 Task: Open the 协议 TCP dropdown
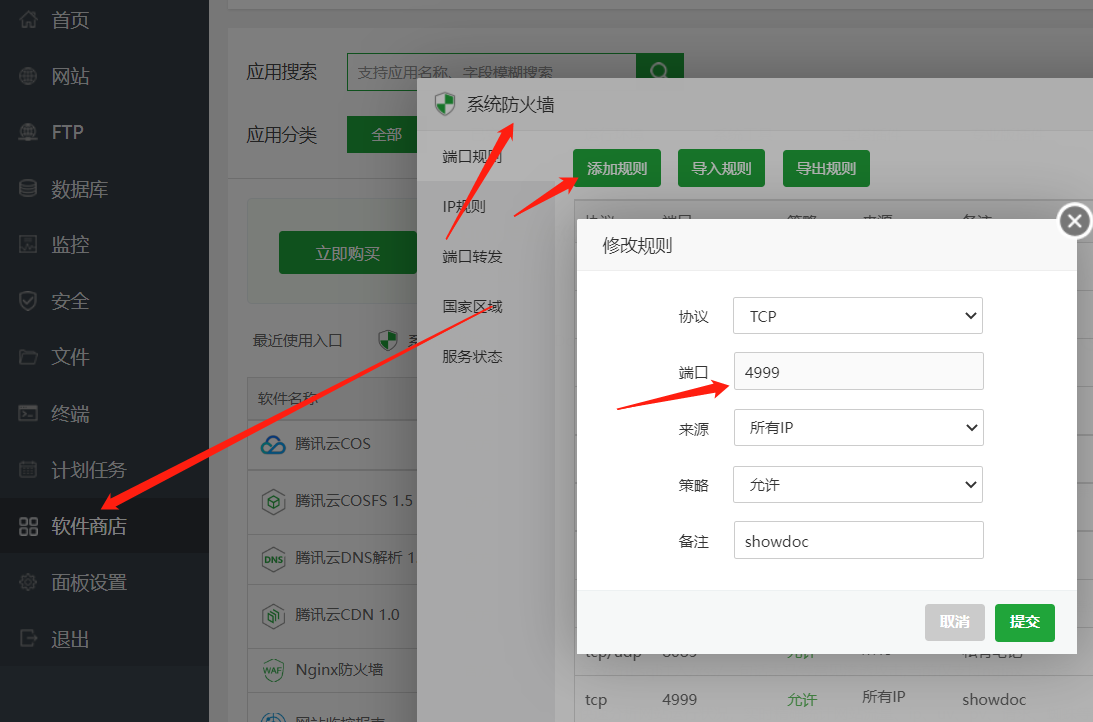tap(857, 316)
